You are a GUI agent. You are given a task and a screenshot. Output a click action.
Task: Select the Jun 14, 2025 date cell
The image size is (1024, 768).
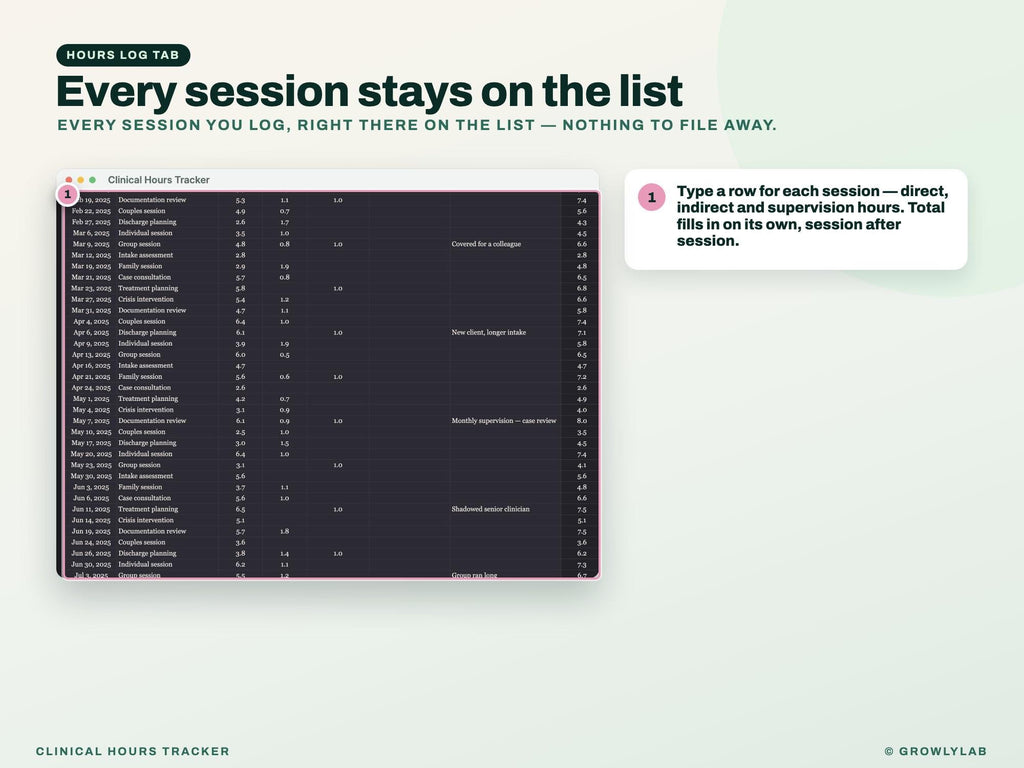point(91,520)
